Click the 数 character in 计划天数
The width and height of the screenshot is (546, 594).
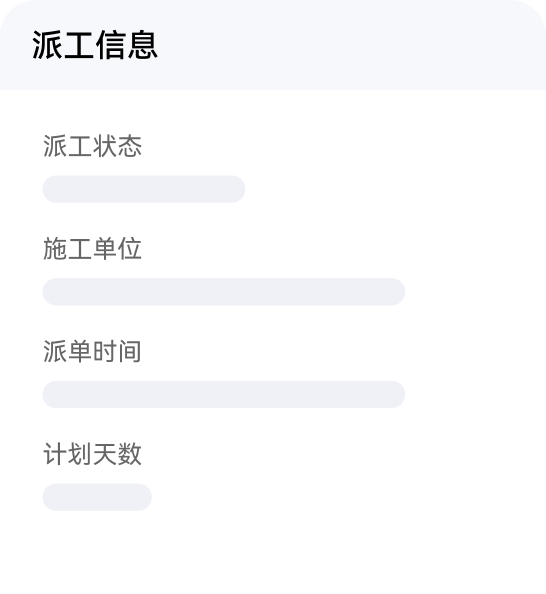(130, 454)
